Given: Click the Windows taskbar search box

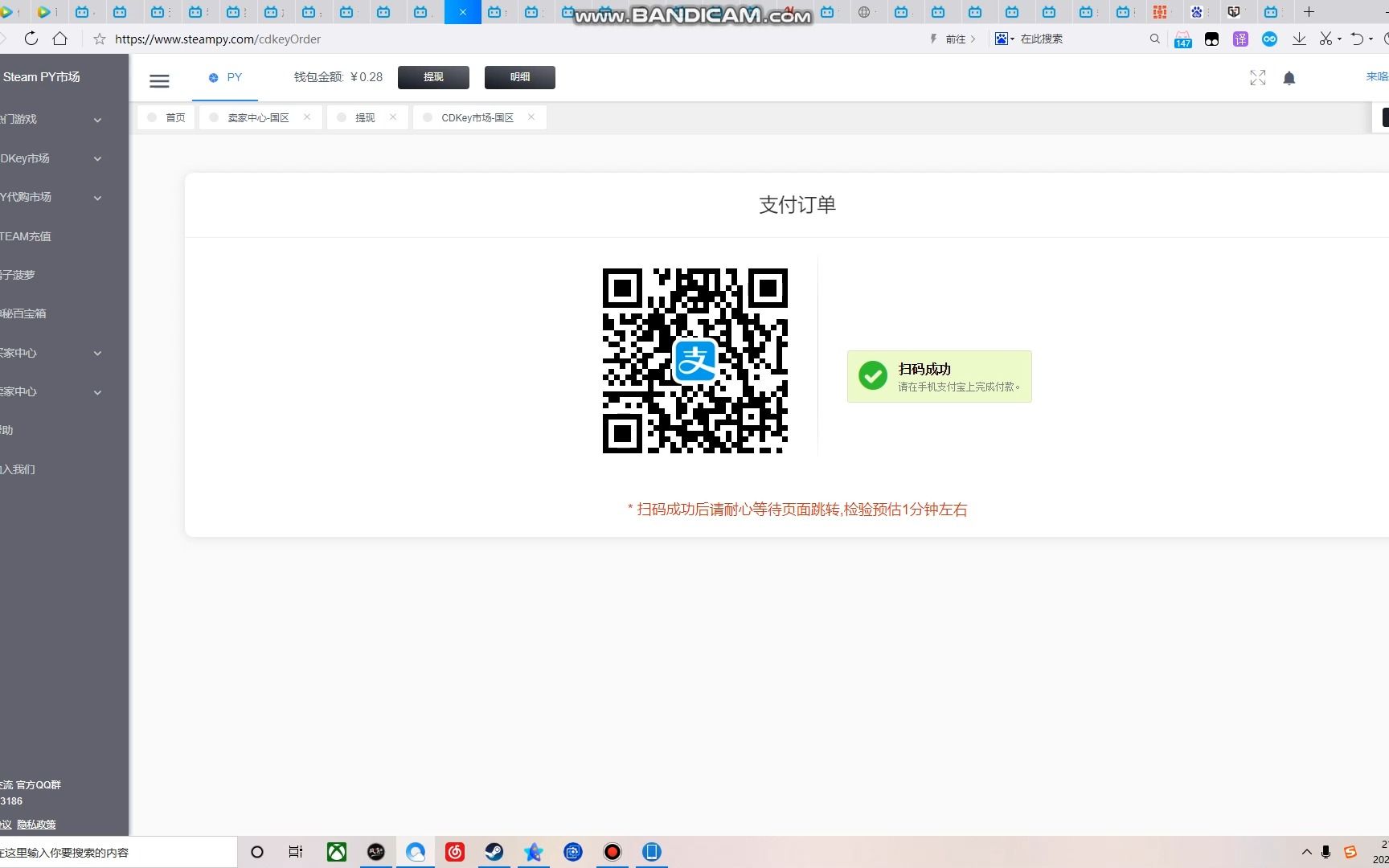Looking at the screenshot, I should click(x=117, y=852).
